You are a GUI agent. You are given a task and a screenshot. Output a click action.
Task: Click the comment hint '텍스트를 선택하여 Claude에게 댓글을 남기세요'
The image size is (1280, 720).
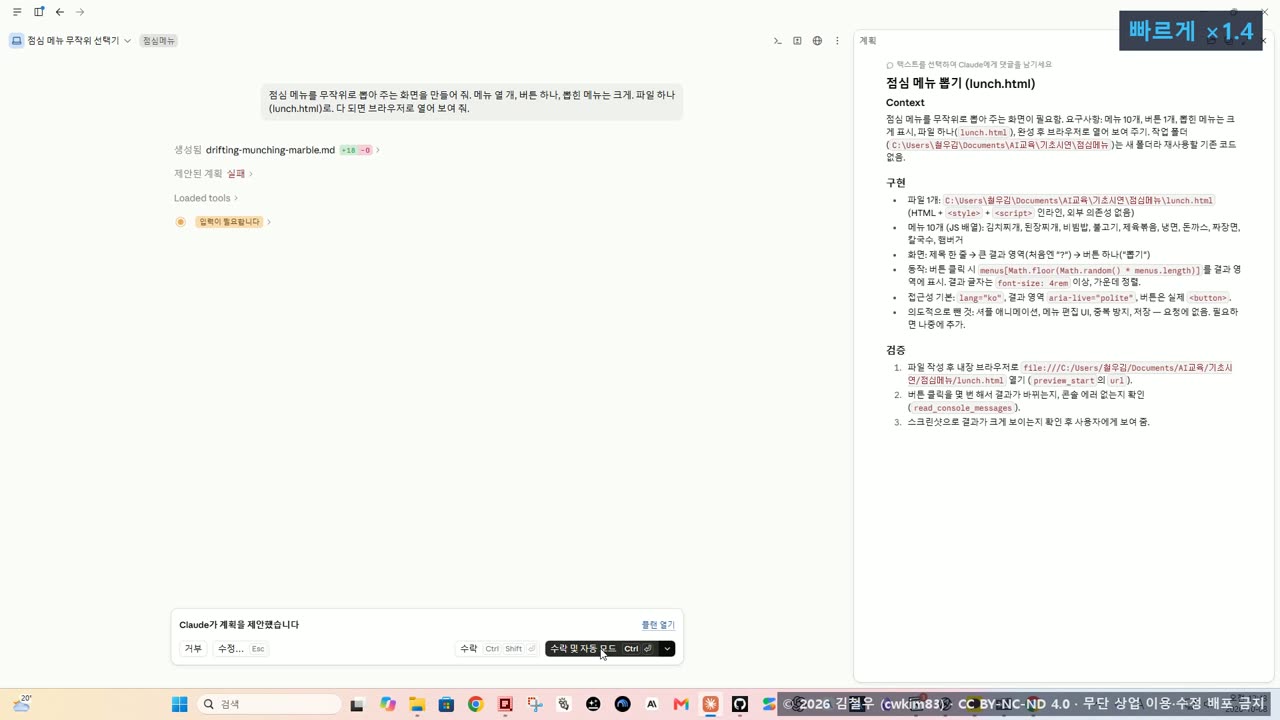pyautogui.click(x=973, y=65)
